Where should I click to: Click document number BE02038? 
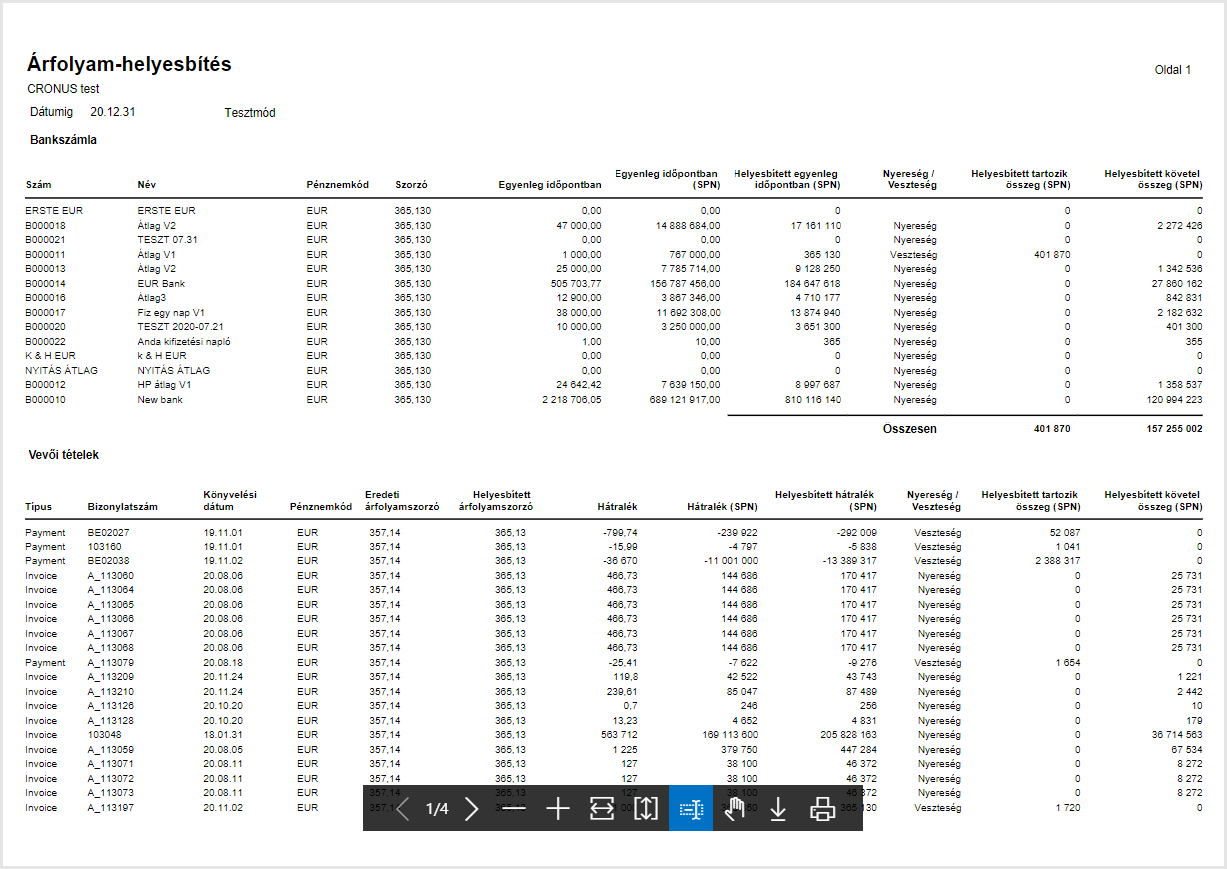pos(108,561)
